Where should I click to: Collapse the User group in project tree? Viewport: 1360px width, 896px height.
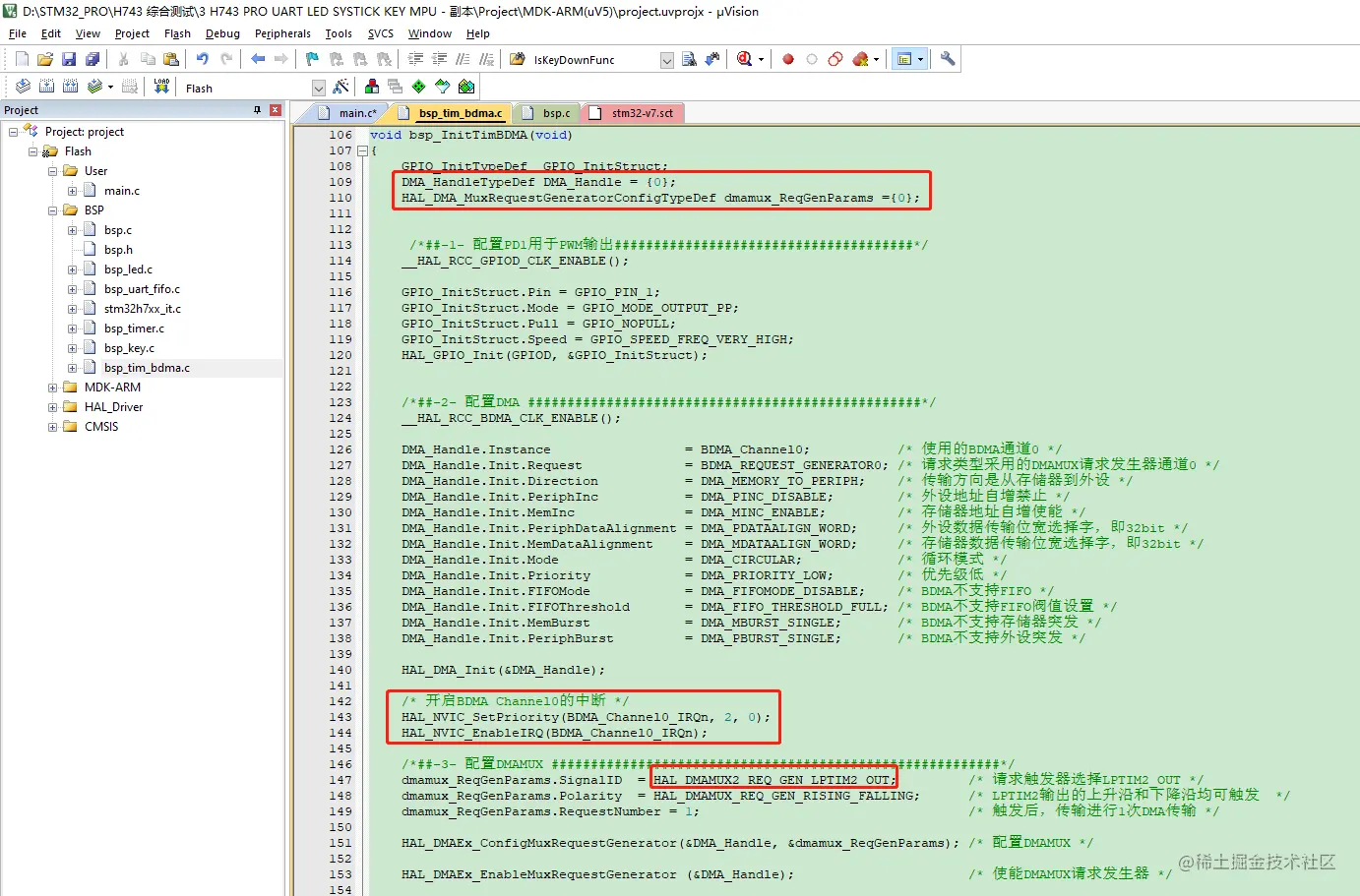[x=52, y=171]
